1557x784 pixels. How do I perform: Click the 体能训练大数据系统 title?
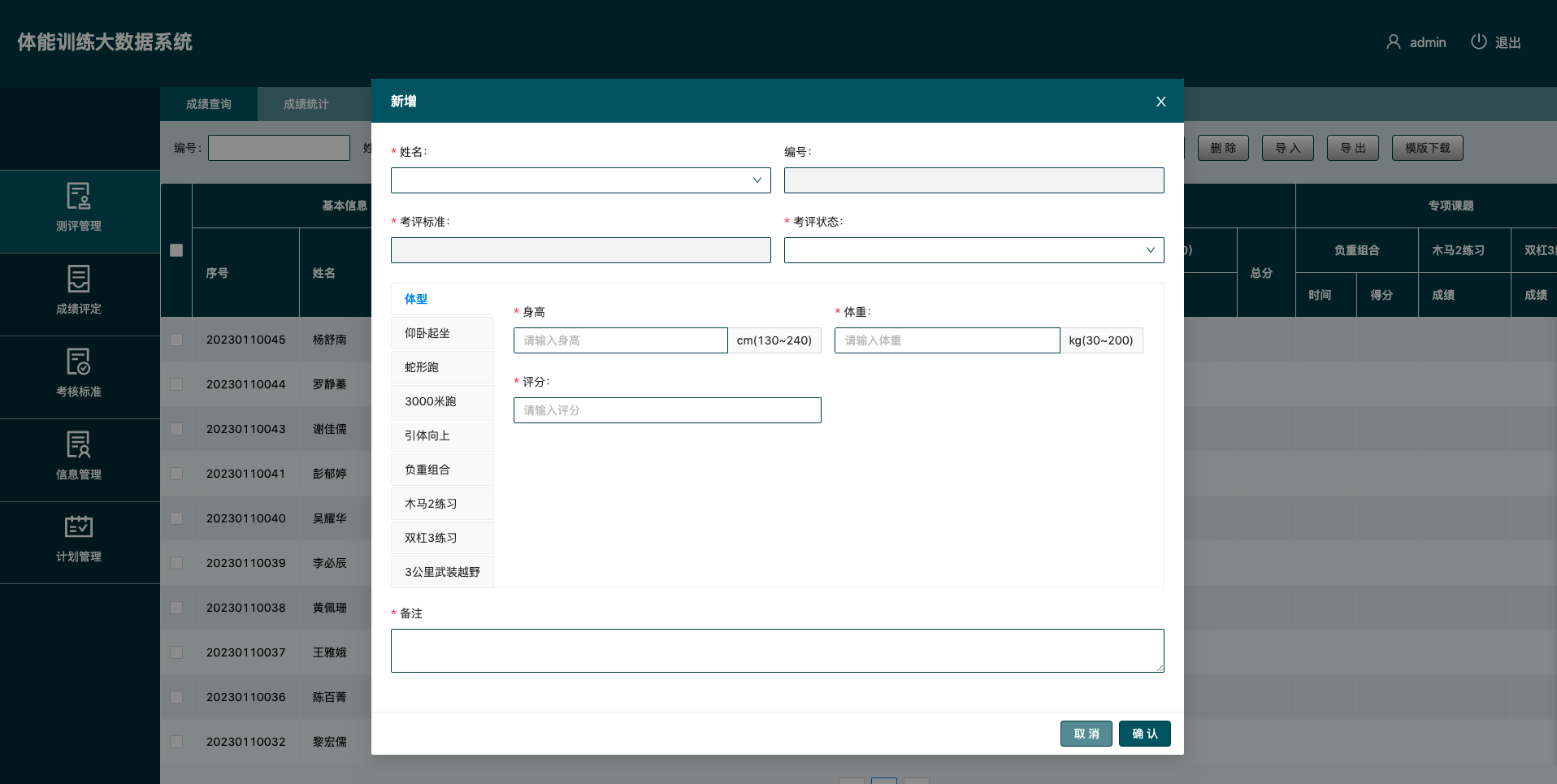(x=105, y=42)
